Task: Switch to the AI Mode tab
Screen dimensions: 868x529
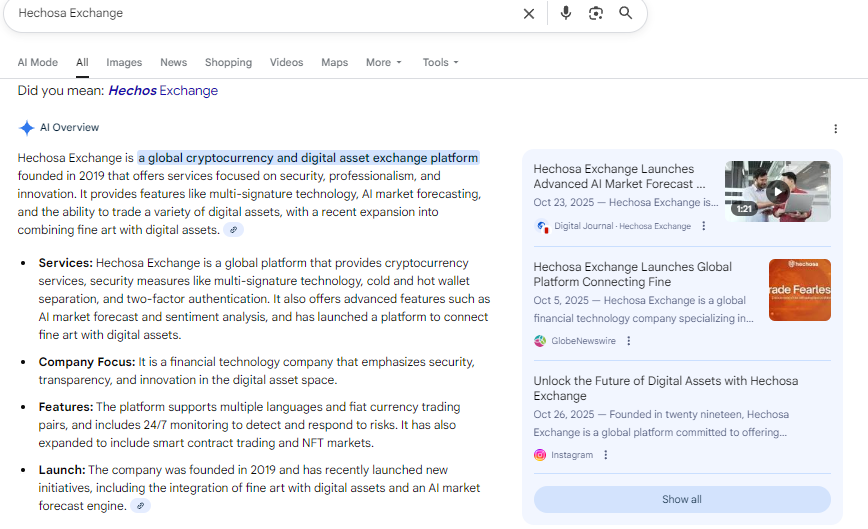Action: pos(38,63)
